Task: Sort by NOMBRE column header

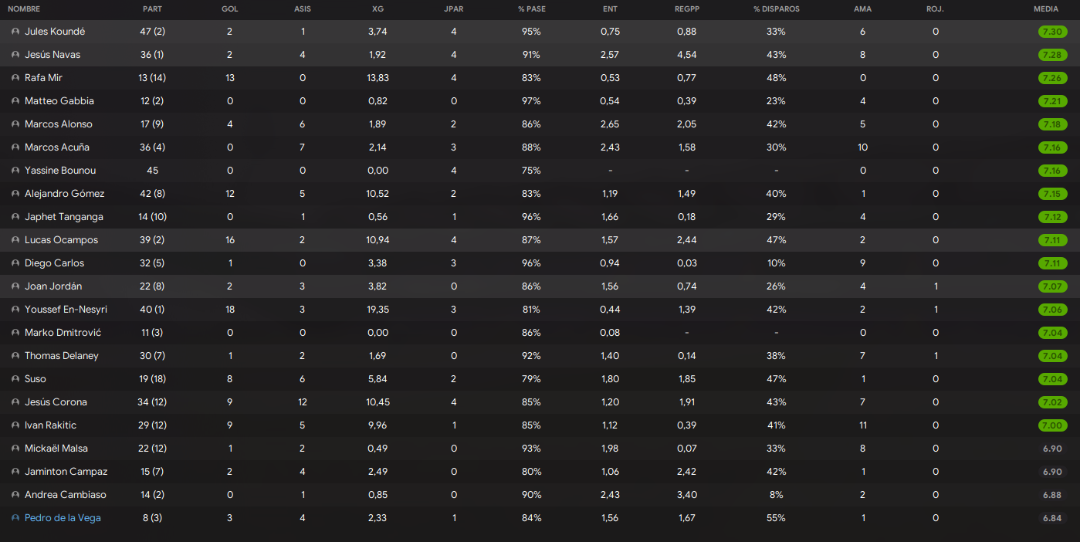Action: [x=24, y=9]
